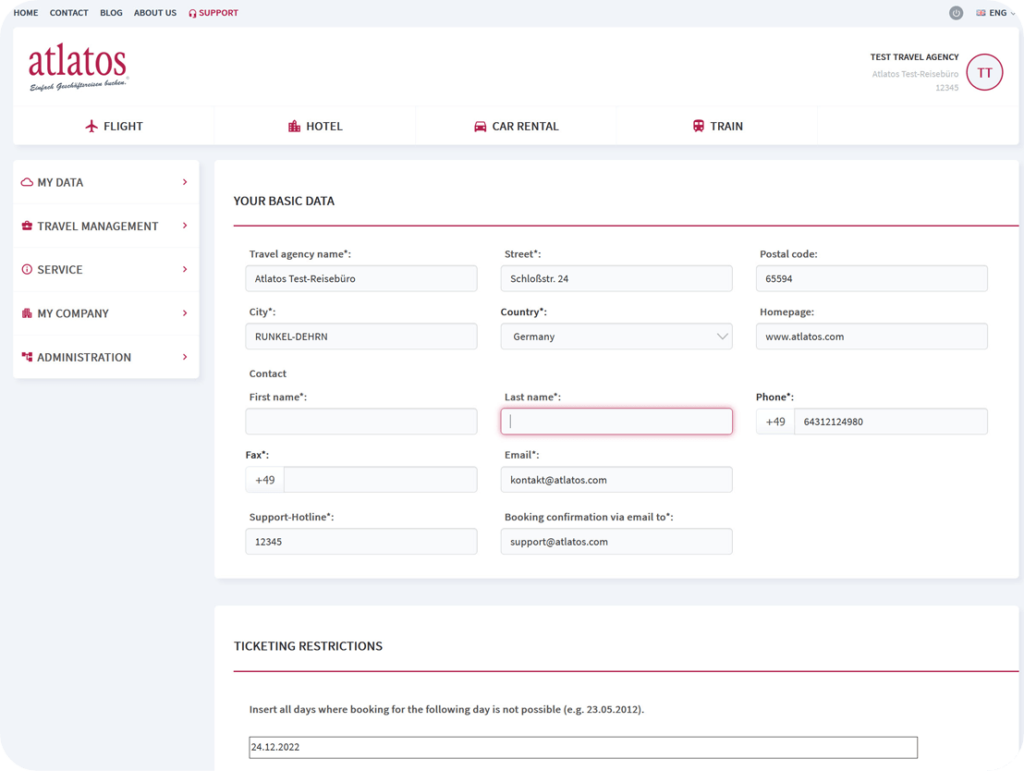Open the ENG language selector
The image size is (1024, 771).
coord(991,13)
